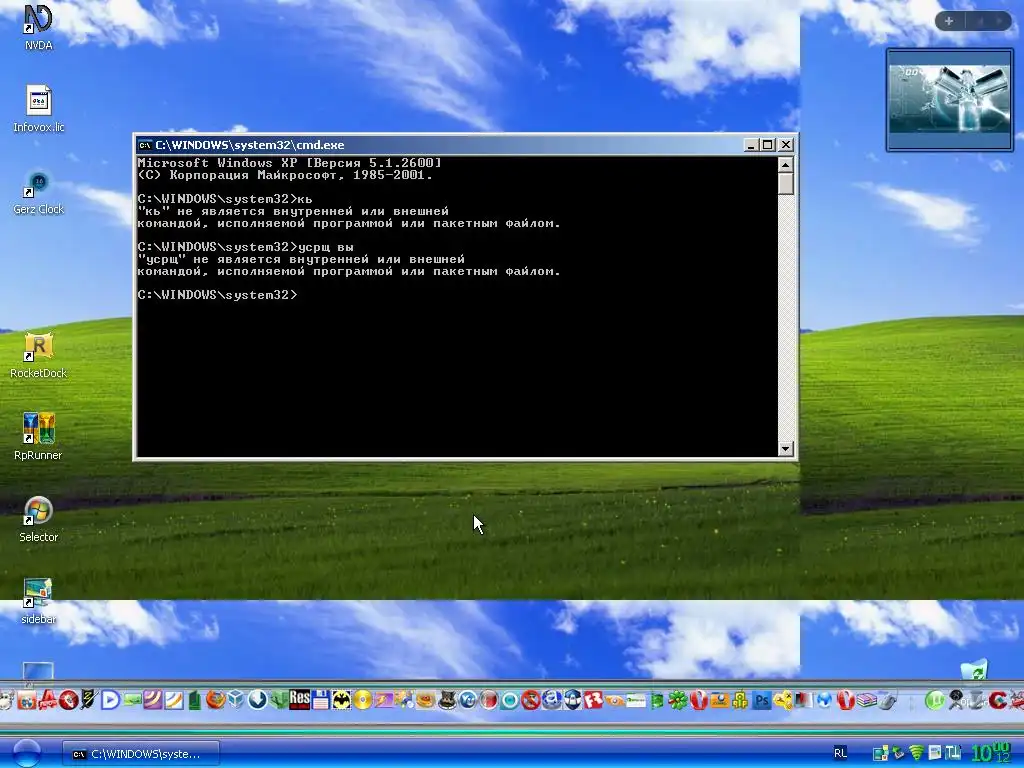Launch the Selector shortcut
The height and width of the screenshot is (768, 1024).
pyautogui.click(x=38, y=520)
